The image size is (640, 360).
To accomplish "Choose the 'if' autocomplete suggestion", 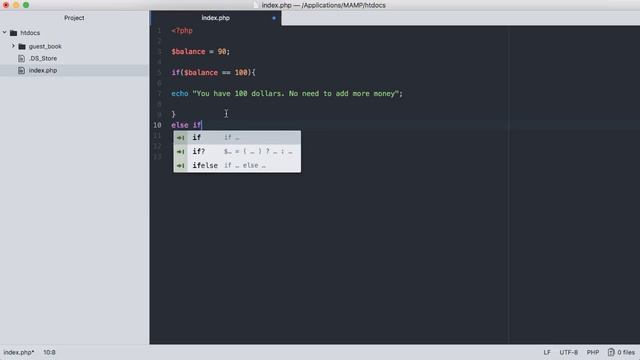I will 237,138.
